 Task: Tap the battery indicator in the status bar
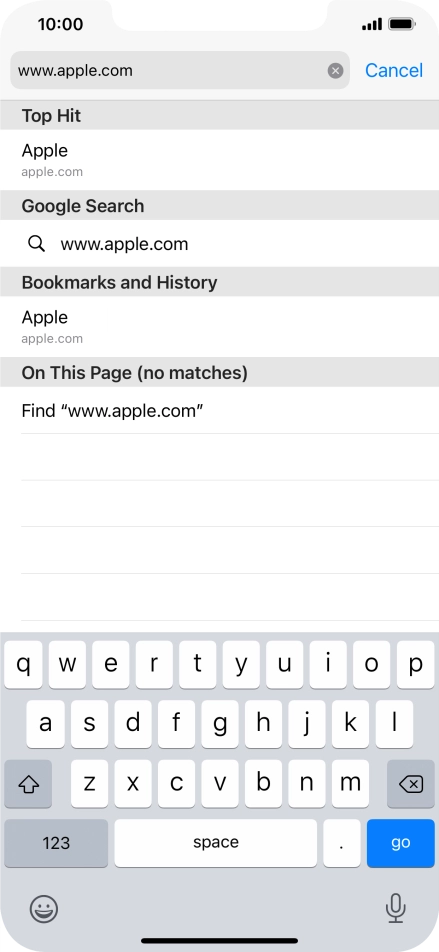pyautogui.click(x=401, y=24)
